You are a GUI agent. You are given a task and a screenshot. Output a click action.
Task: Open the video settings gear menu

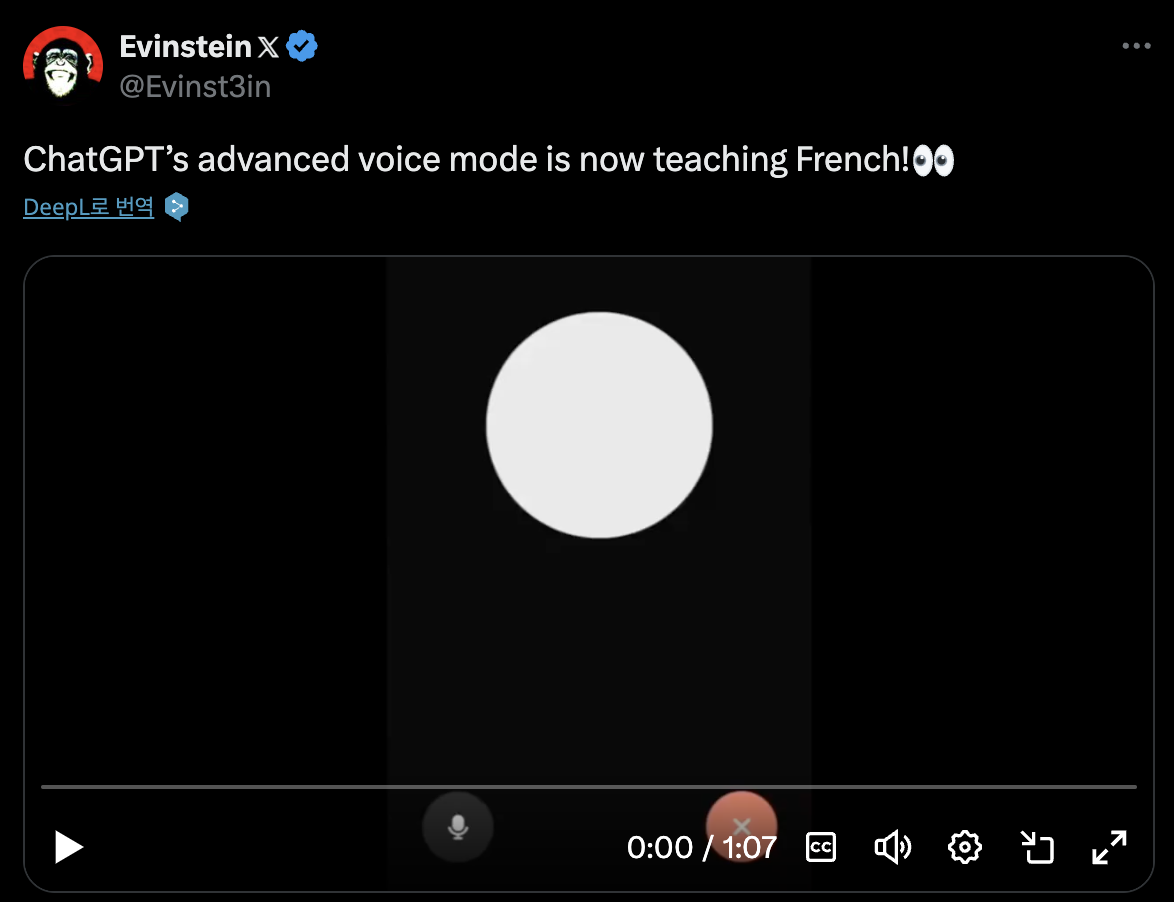pyautogui.click(x=964, y=847)
